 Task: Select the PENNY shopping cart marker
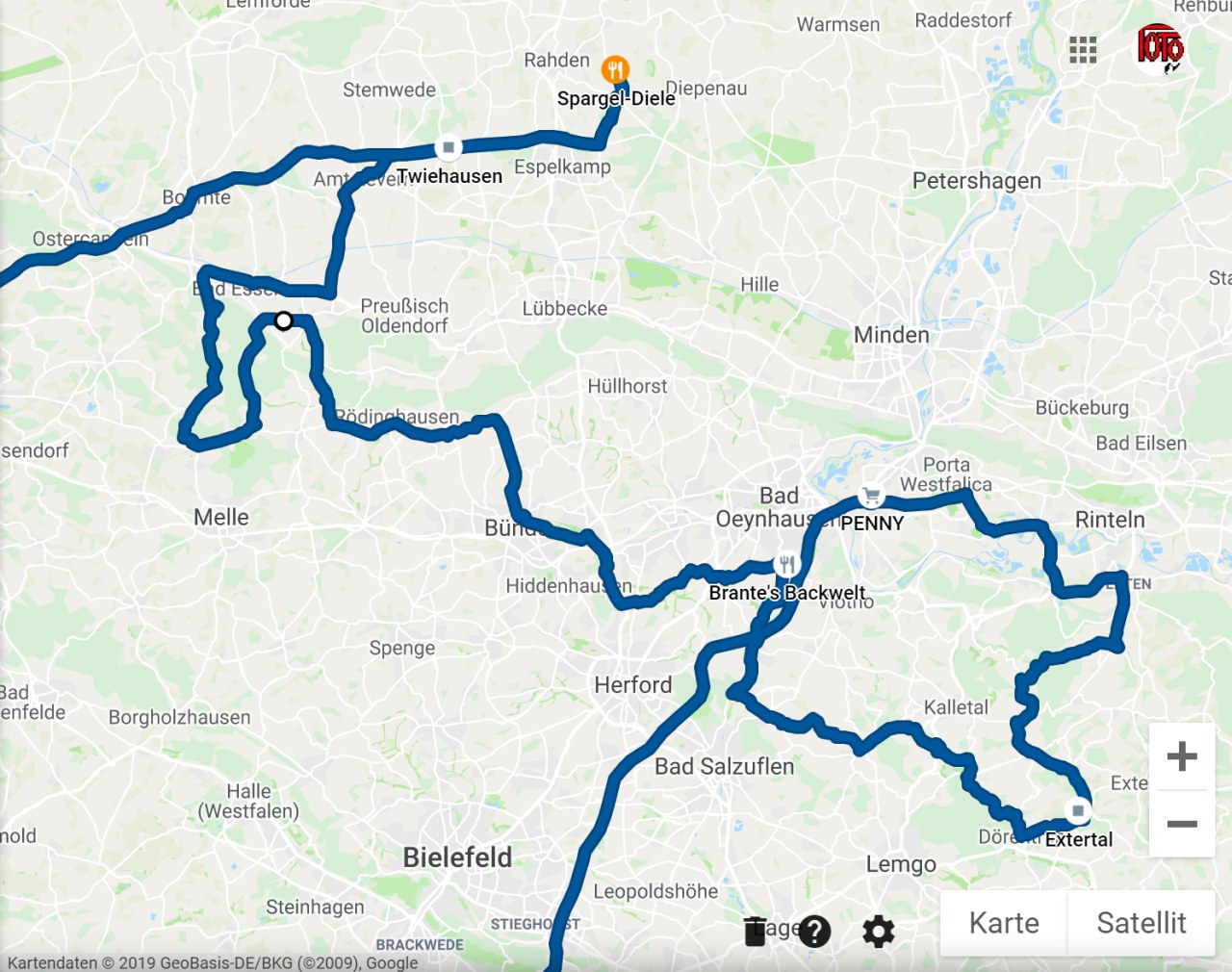pos(871,497)
